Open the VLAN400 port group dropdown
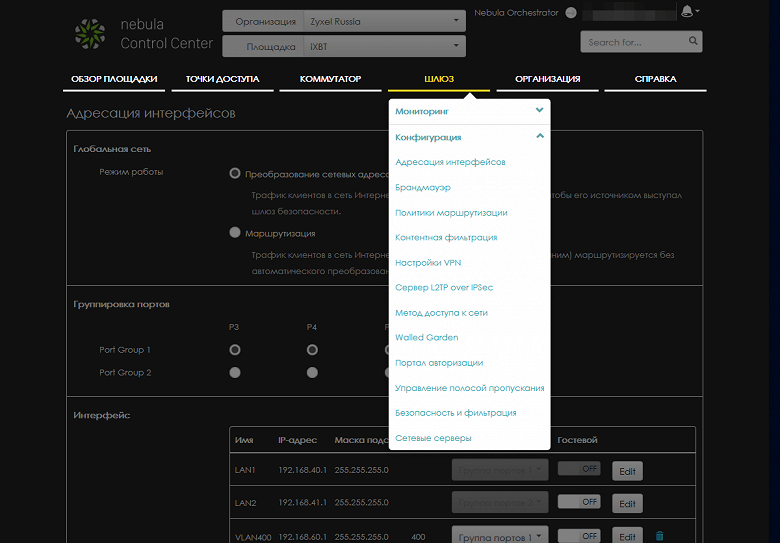The image size is (780, 543). (500, 536)
